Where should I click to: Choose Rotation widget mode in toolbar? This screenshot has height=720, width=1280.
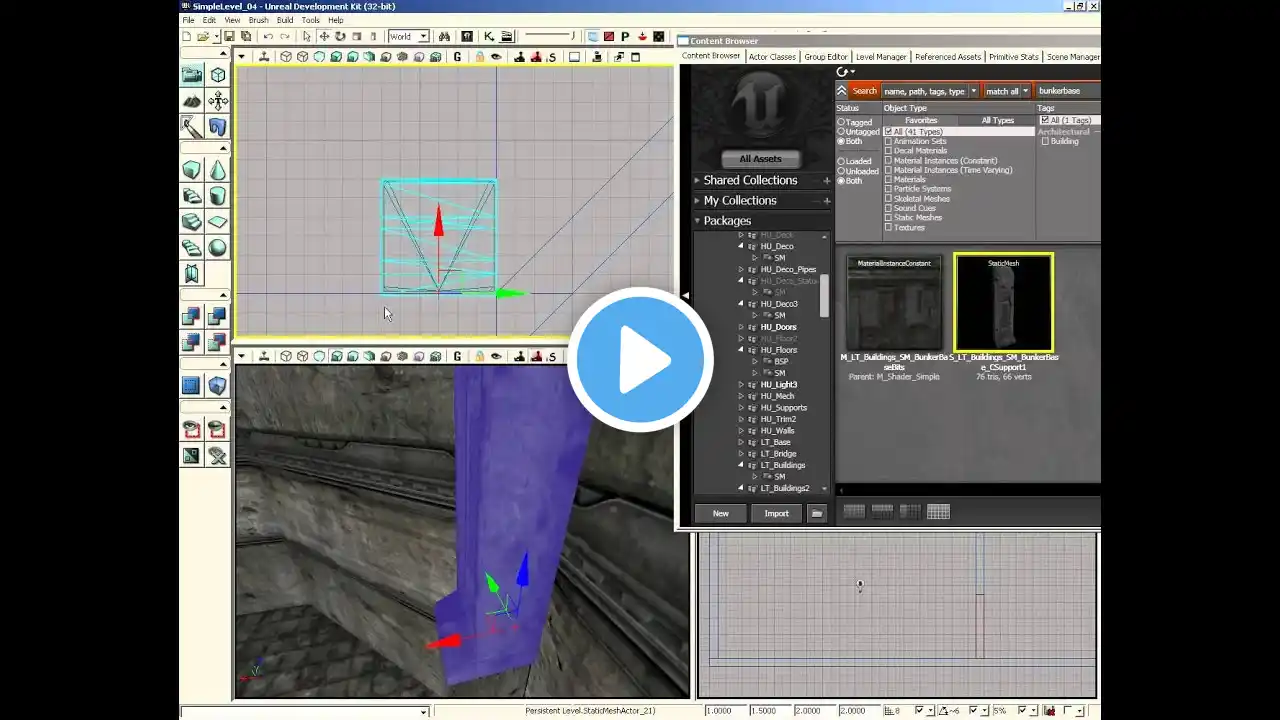tap(340, 37)
